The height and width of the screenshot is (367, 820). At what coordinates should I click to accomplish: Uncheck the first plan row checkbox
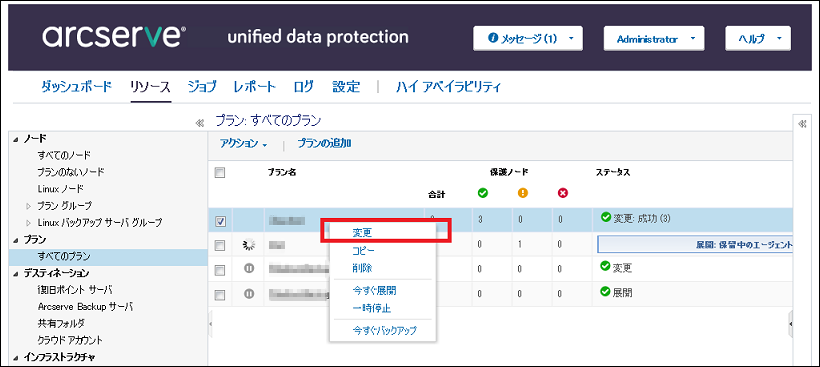point(220,222)
